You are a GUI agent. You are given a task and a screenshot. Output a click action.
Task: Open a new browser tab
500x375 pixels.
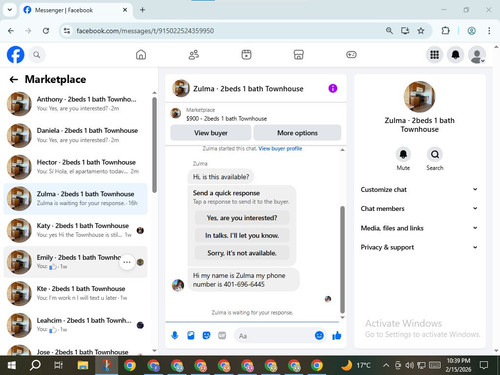point(142,10)
